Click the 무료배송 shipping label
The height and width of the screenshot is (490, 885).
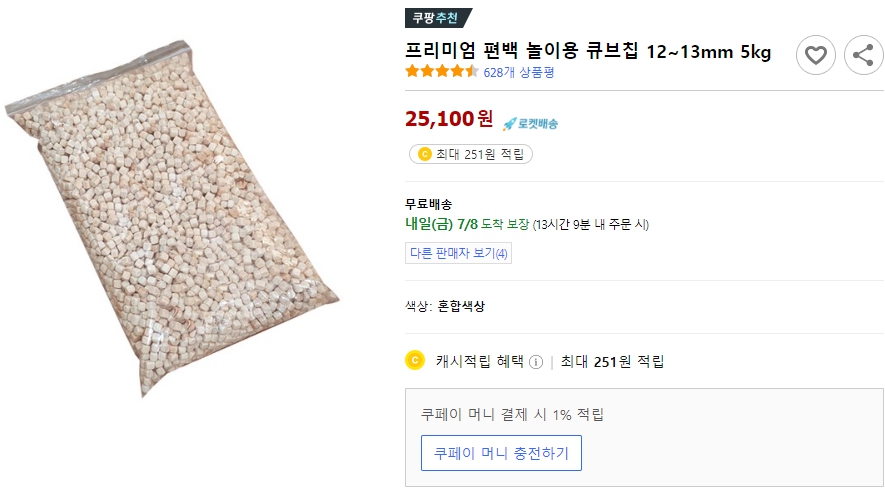coord(428,204)
